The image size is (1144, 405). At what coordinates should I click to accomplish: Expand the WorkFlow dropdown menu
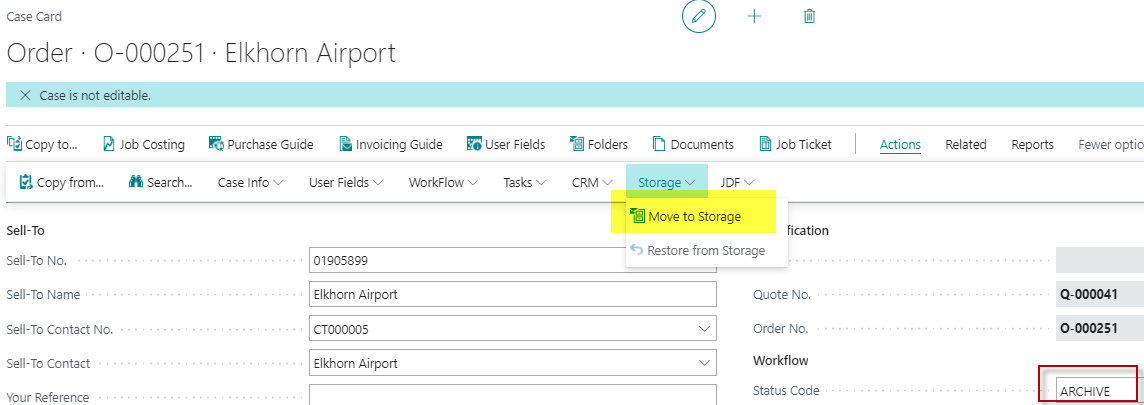[443, 183]
